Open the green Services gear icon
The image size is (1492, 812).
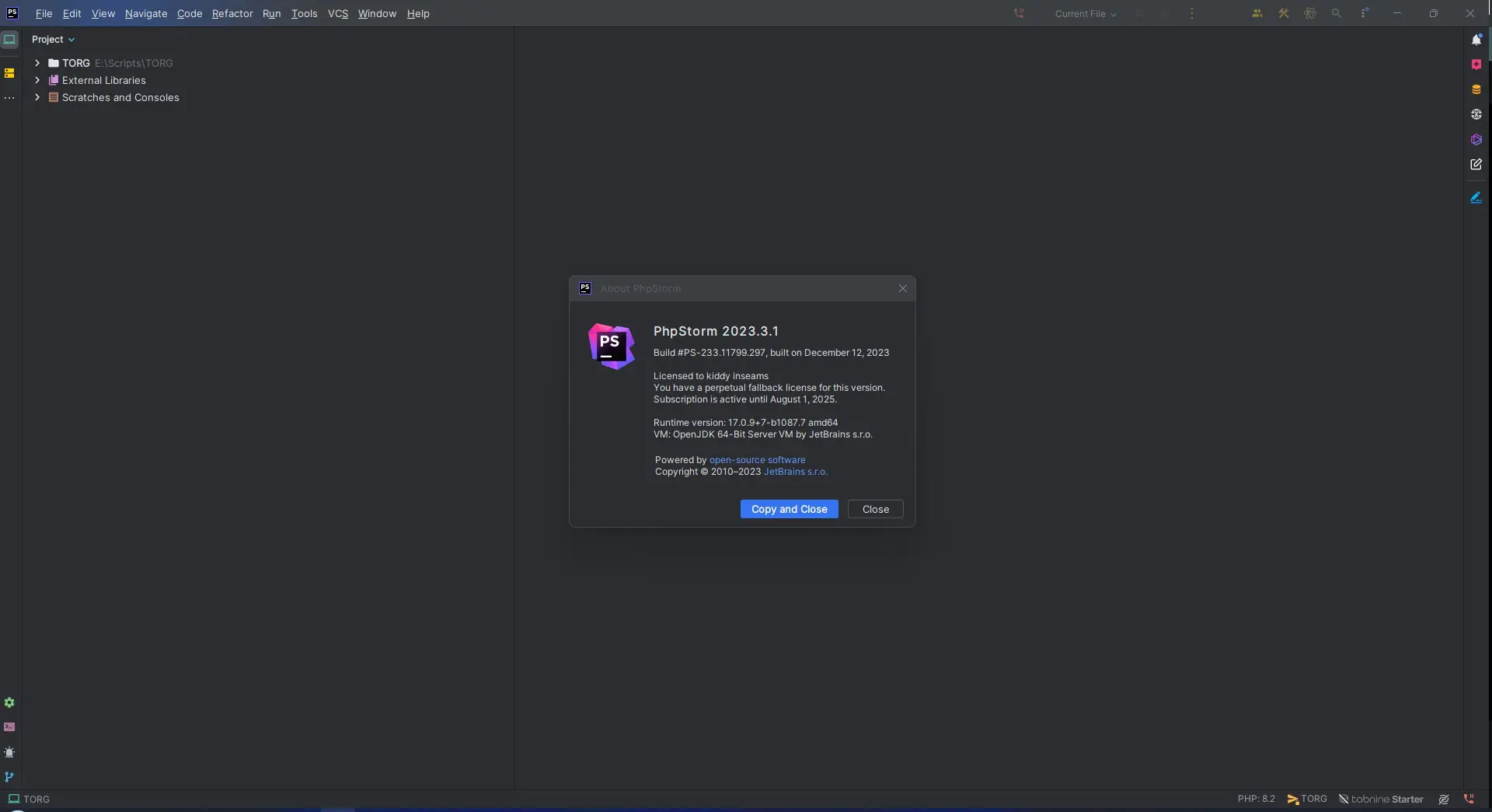(9, 702)
